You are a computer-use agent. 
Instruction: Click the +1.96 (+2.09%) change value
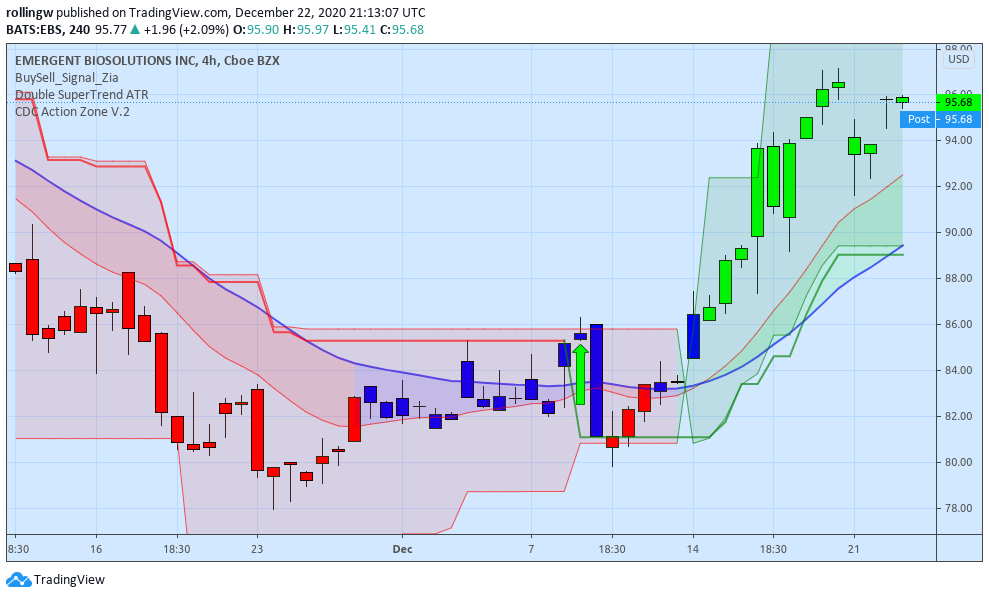pos(186,30)
